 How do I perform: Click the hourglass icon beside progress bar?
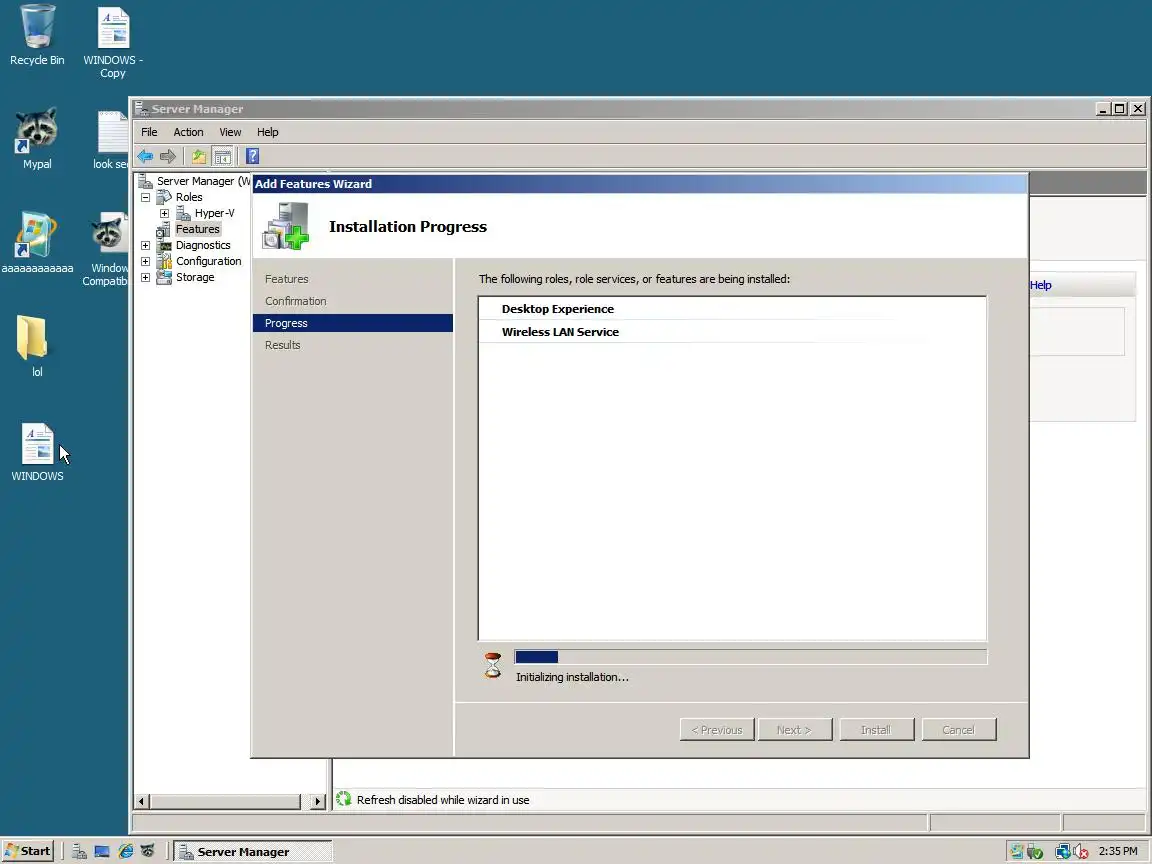click(493, 665)
